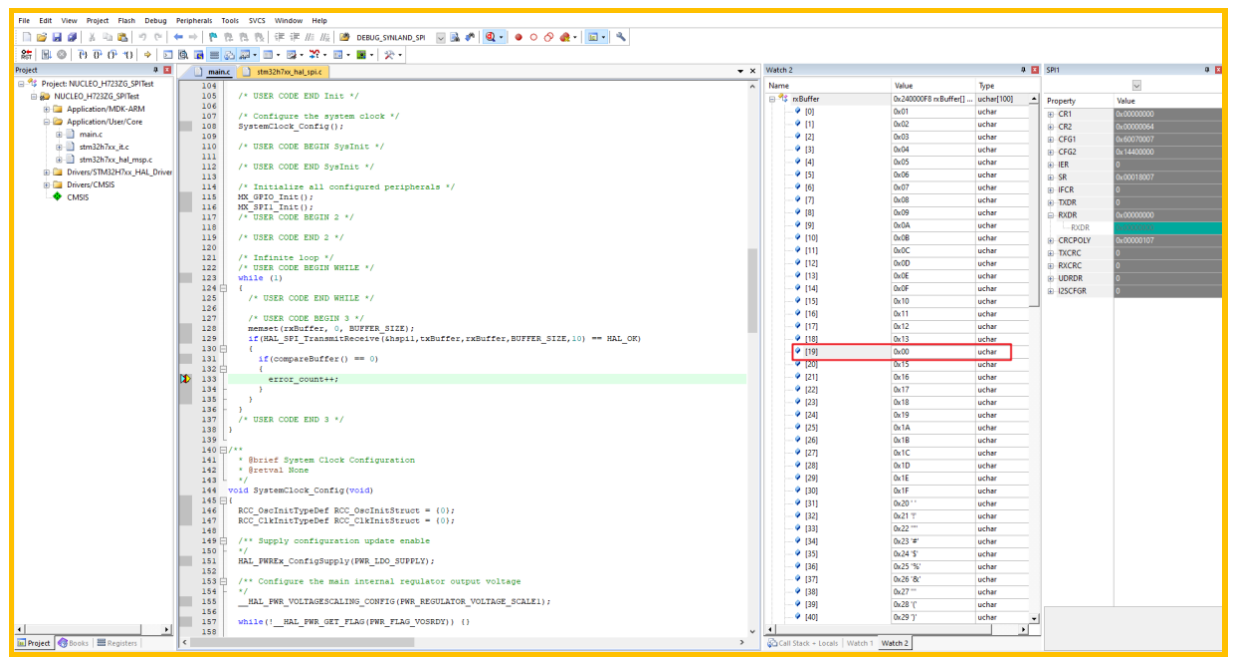The image size is (1239, 666).
Task: Run to cursor line icon
Action: click(x=127, y=55)
